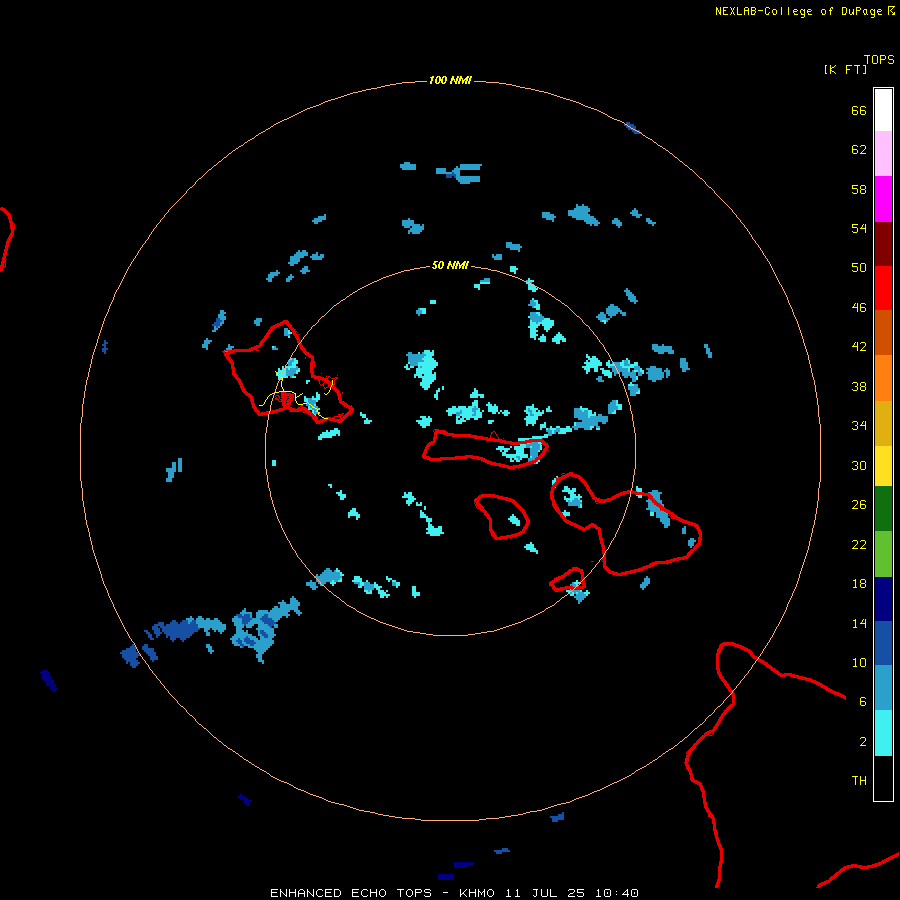Click the 66 legend value

[x=859, y=110]
